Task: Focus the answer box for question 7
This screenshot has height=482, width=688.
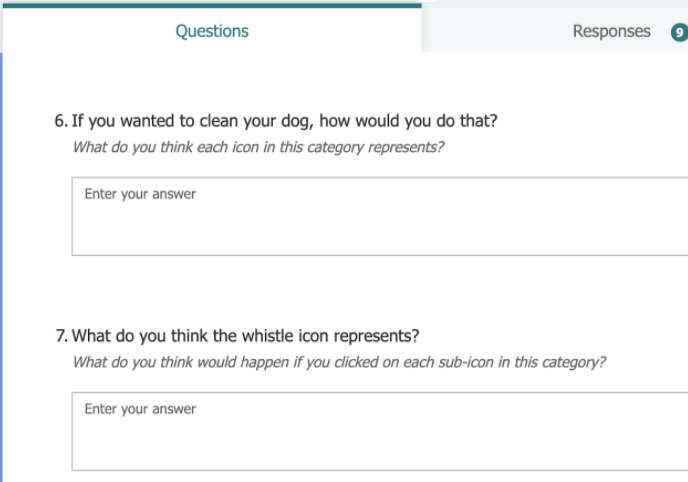Action: [380, 432]
